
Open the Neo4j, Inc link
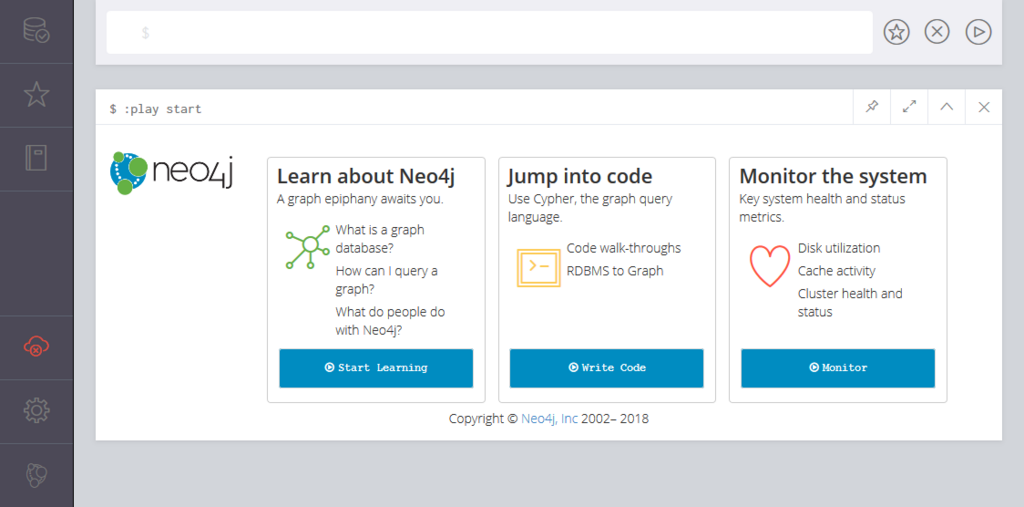(x=549, y=419)
